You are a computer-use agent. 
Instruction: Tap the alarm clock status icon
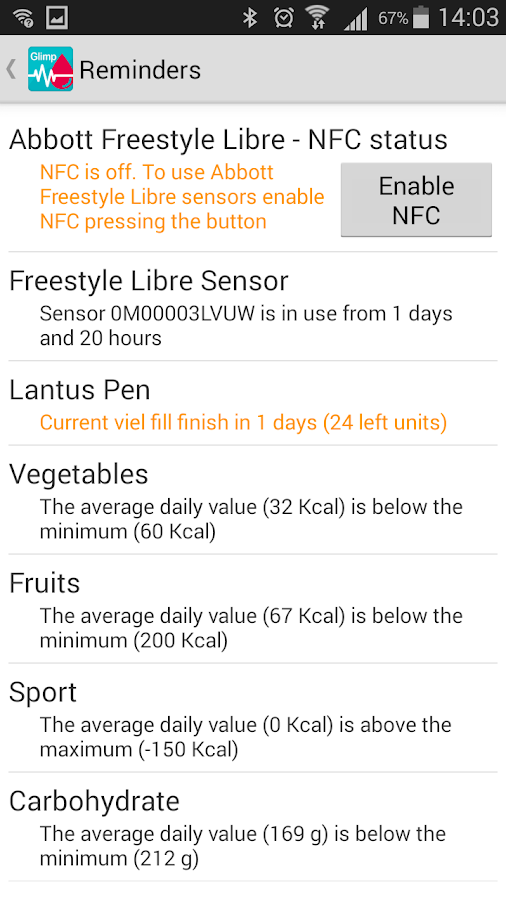tap(283, 18)
